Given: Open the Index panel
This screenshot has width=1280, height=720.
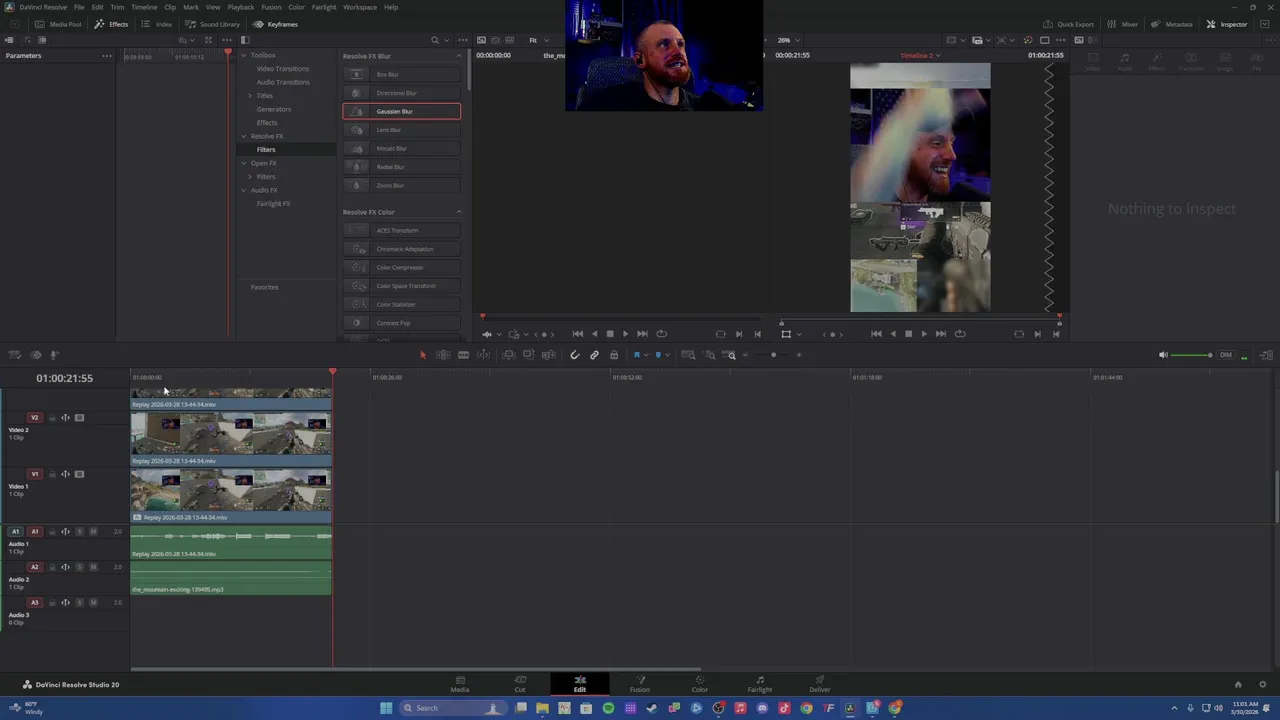Looking at the screenshot, I should pos(157,24).
